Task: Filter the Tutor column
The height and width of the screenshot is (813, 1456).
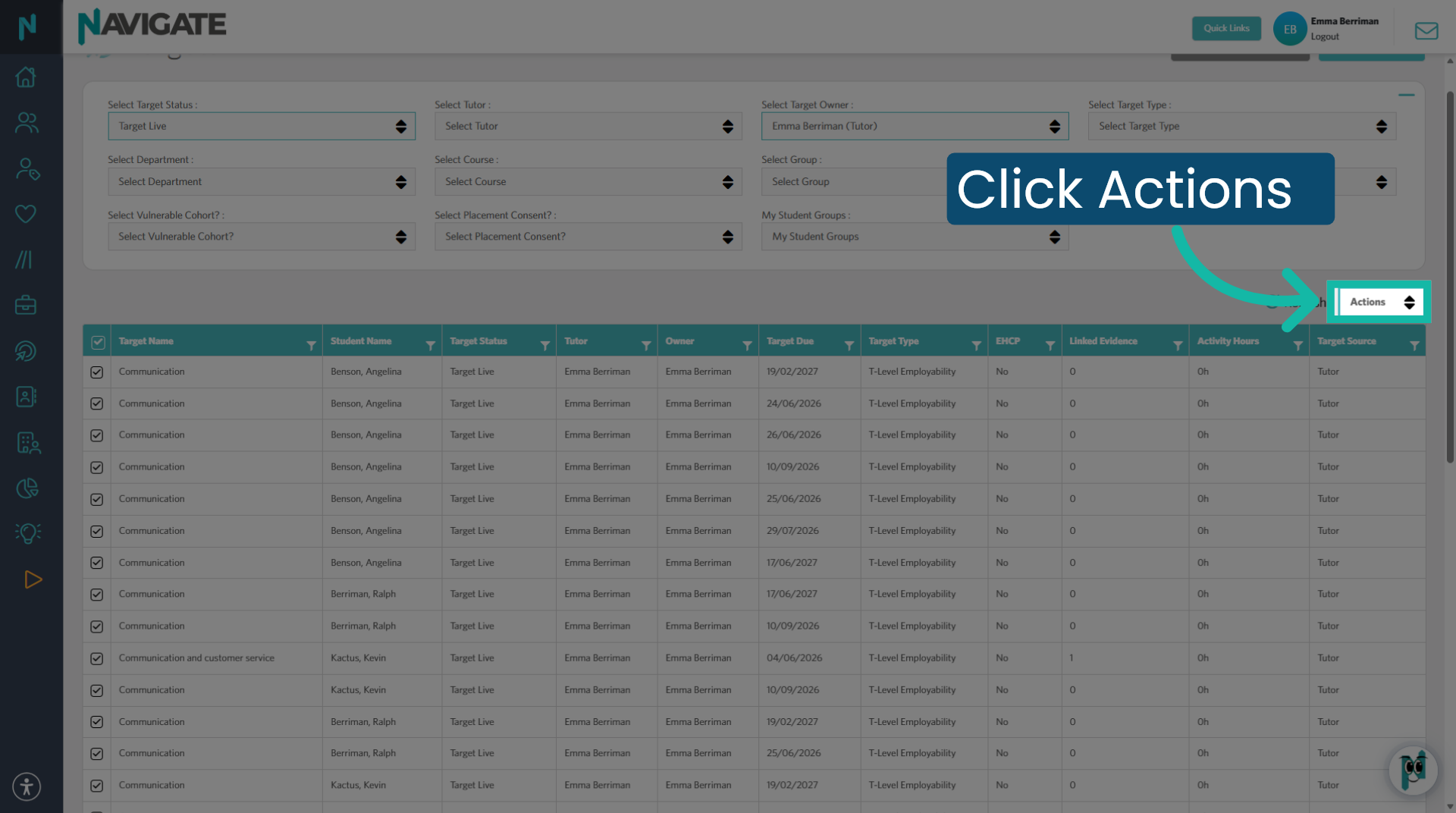Action: coord(646,346)
